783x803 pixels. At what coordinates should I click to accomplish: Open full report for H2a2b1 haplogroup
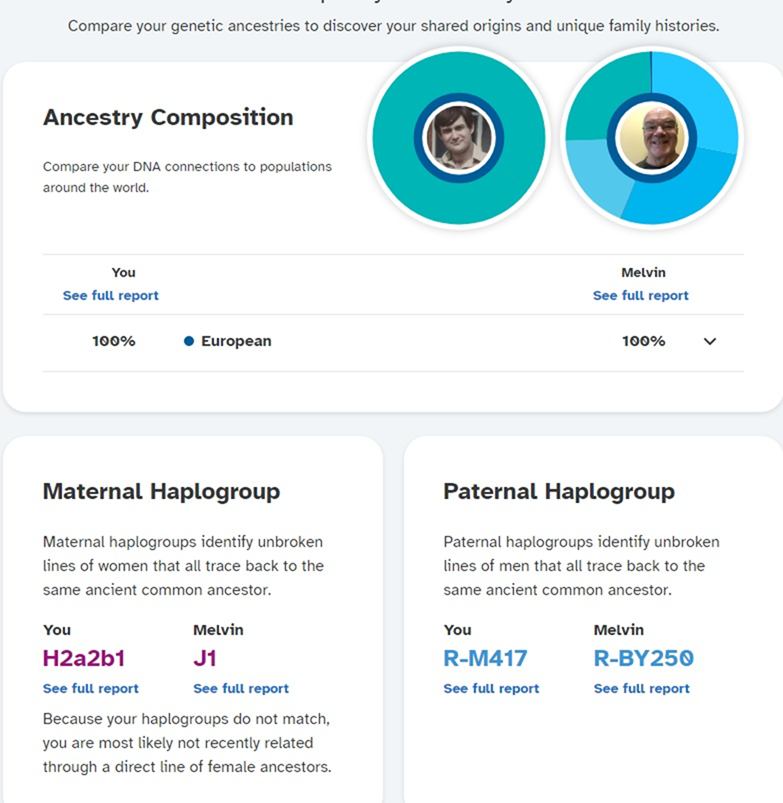(91, 688)
